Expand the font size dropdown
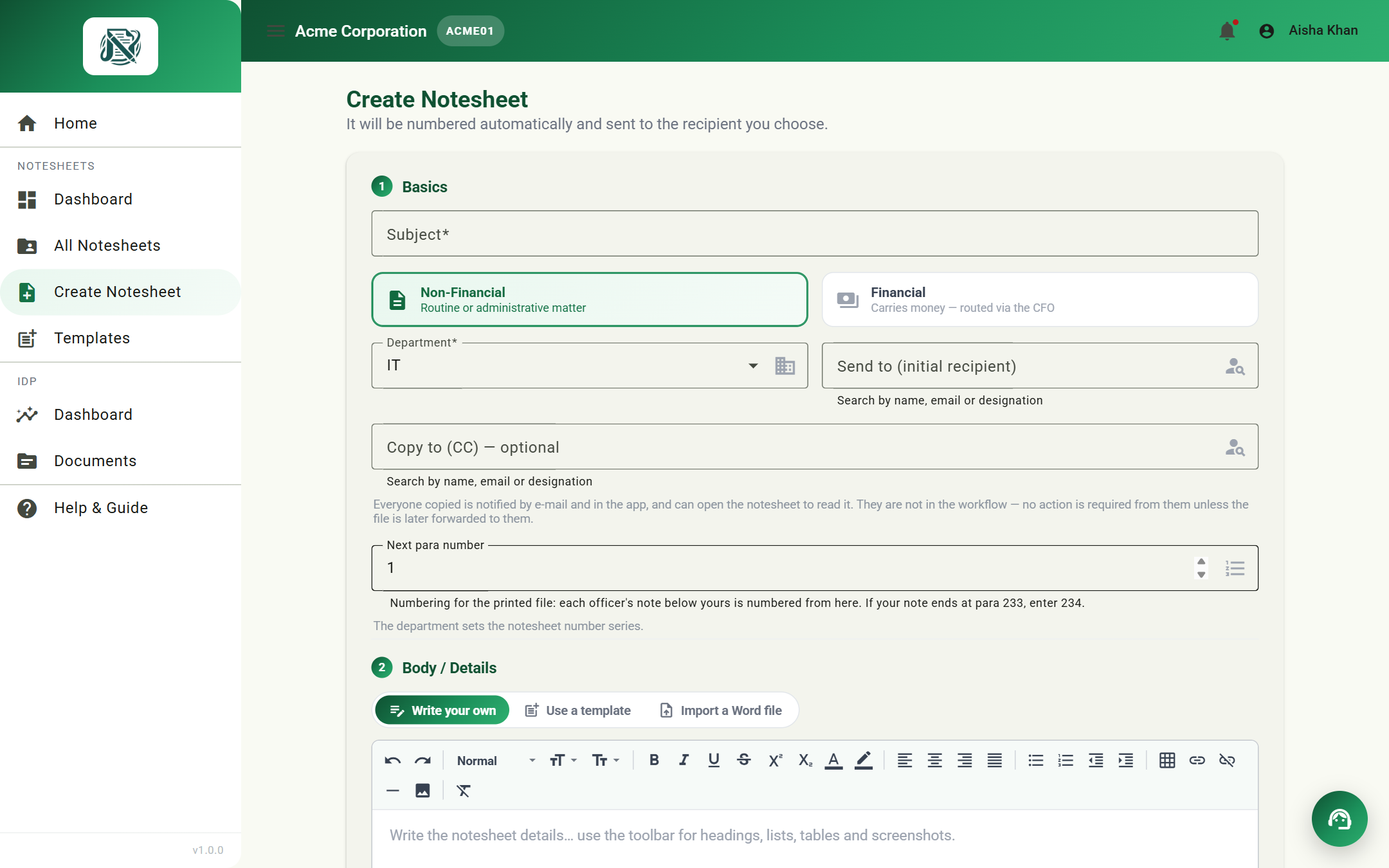Image resolution: width=1389 pixels, height=868 pixels. pos(563,761)
